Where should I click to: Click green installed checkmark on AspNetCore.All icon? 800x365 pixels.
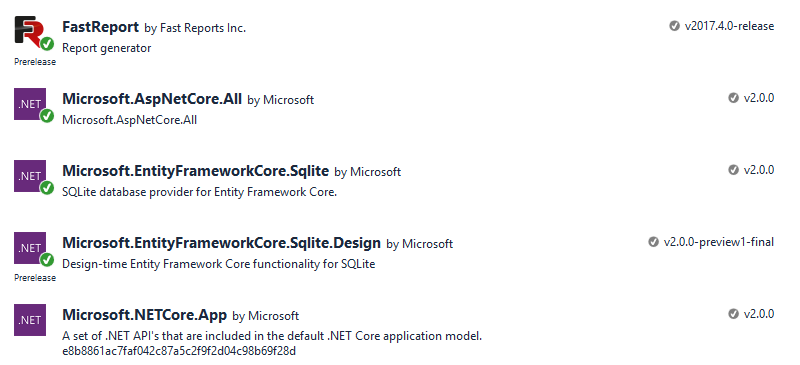pos(47,116)
